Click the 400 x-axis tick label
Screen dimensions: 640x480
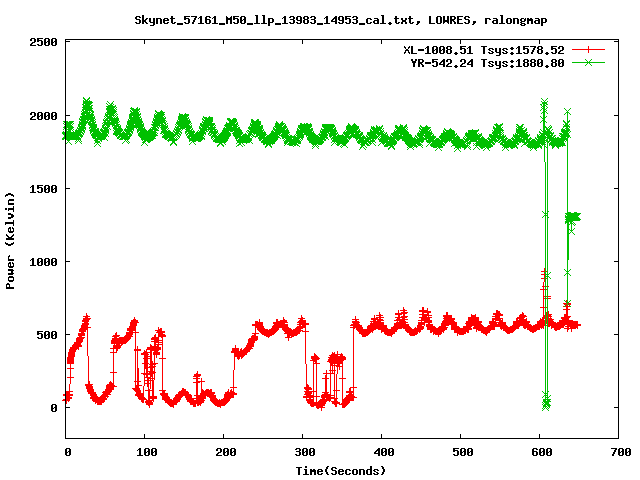pos(384,452)
